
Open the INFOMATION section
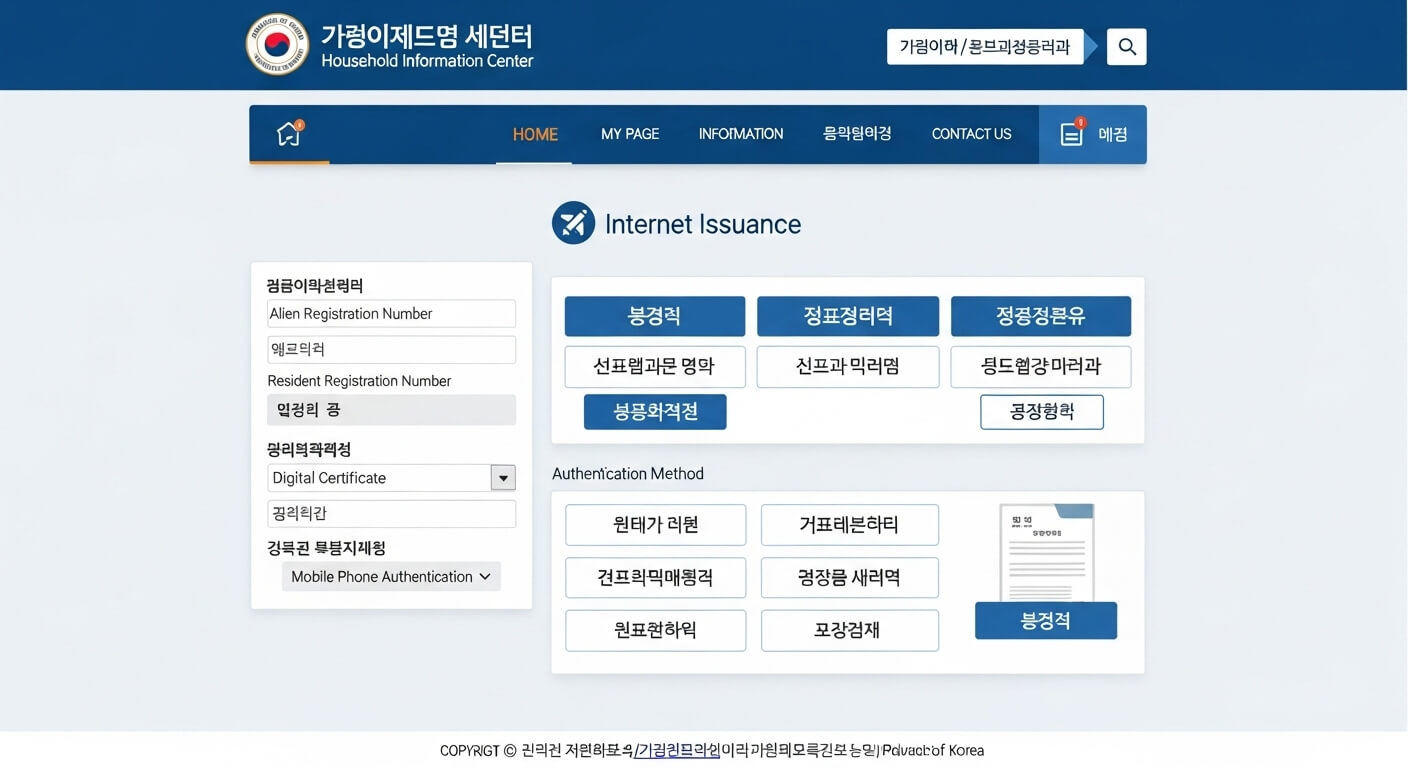740,133
